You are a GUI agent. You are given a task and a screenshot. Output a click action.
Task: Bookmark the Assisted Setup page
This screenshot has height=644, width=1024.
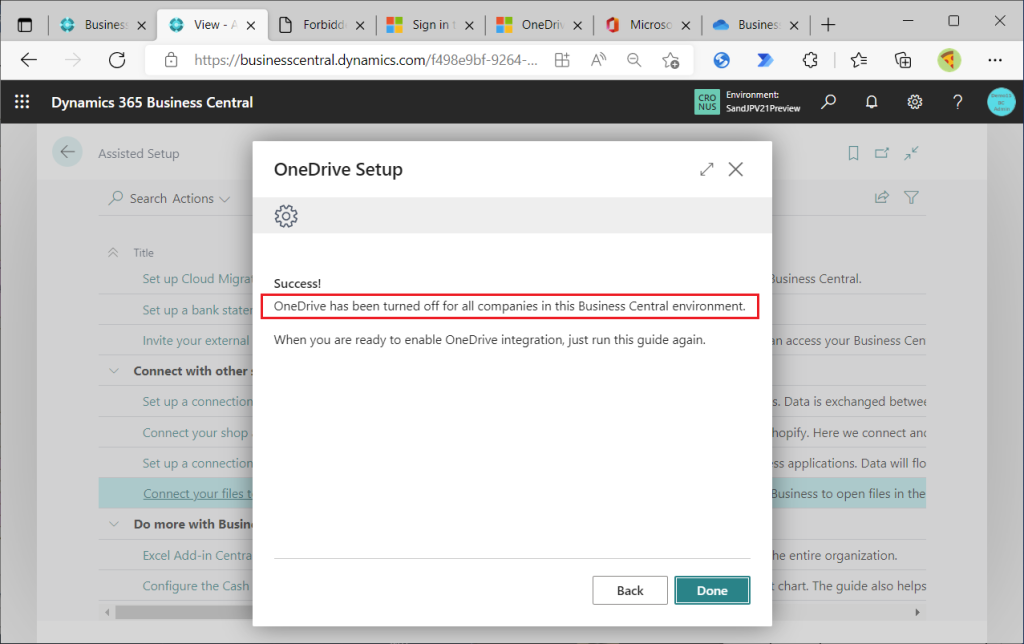coord(853,153)
